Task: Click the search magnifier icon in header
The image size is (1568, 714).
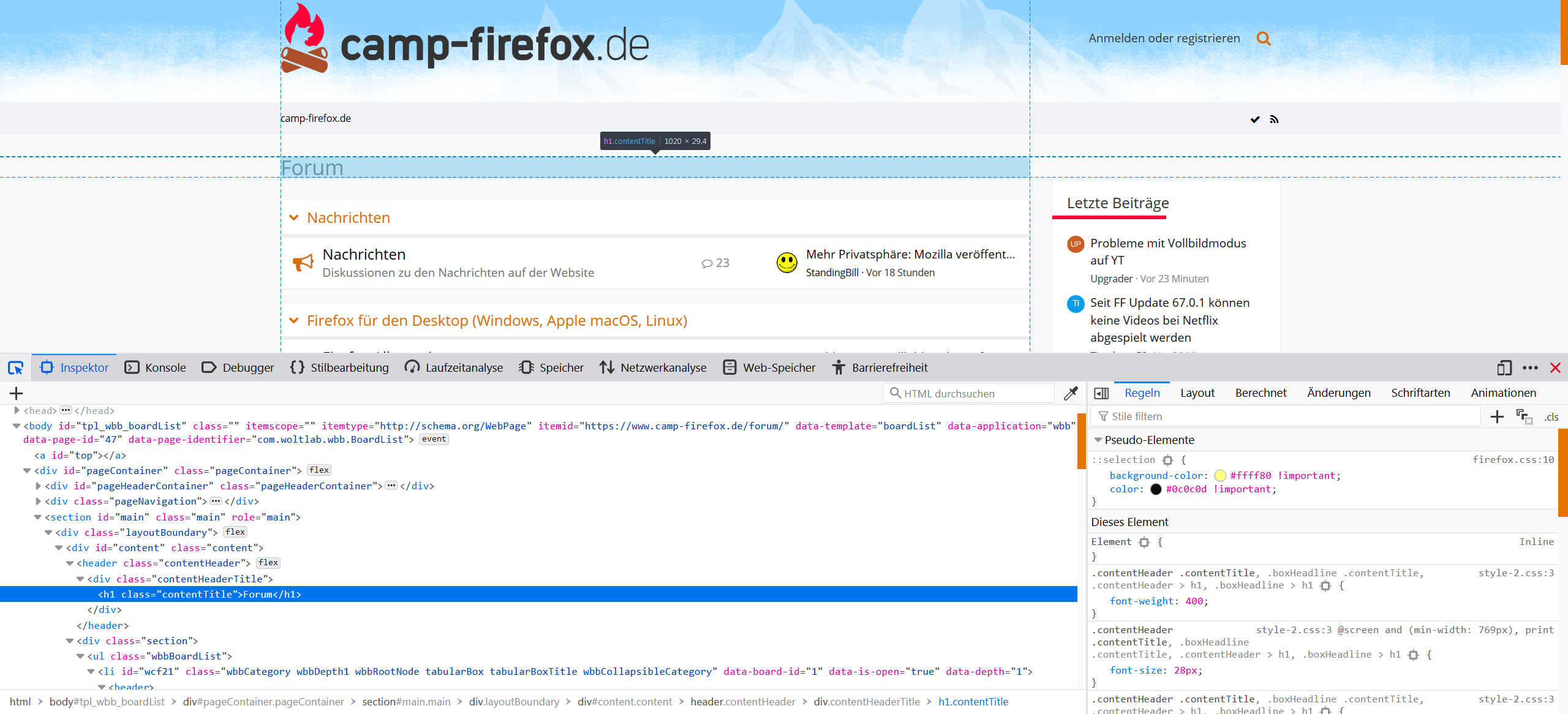Action: click(x=1263, y=39)
